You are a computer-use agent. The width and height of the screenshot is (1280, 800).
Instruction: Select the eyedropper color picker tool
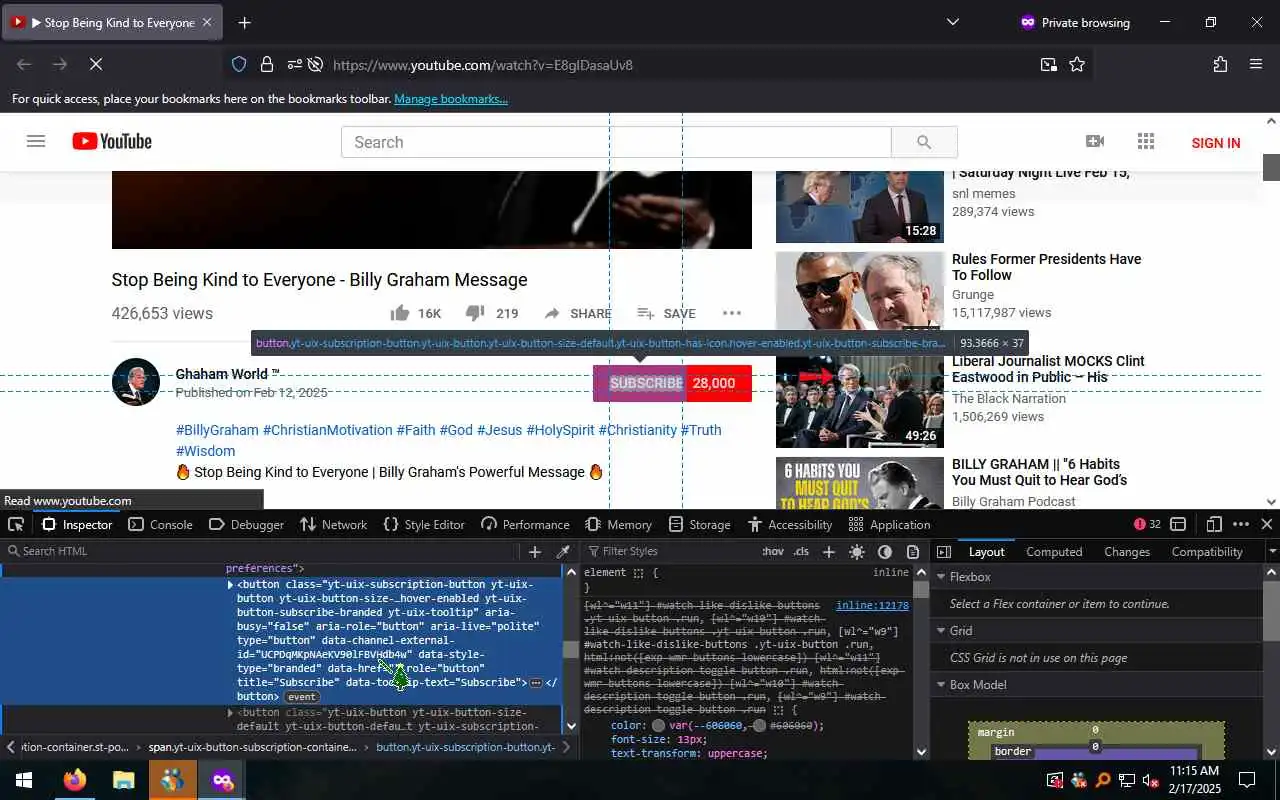tap(563, 552)
